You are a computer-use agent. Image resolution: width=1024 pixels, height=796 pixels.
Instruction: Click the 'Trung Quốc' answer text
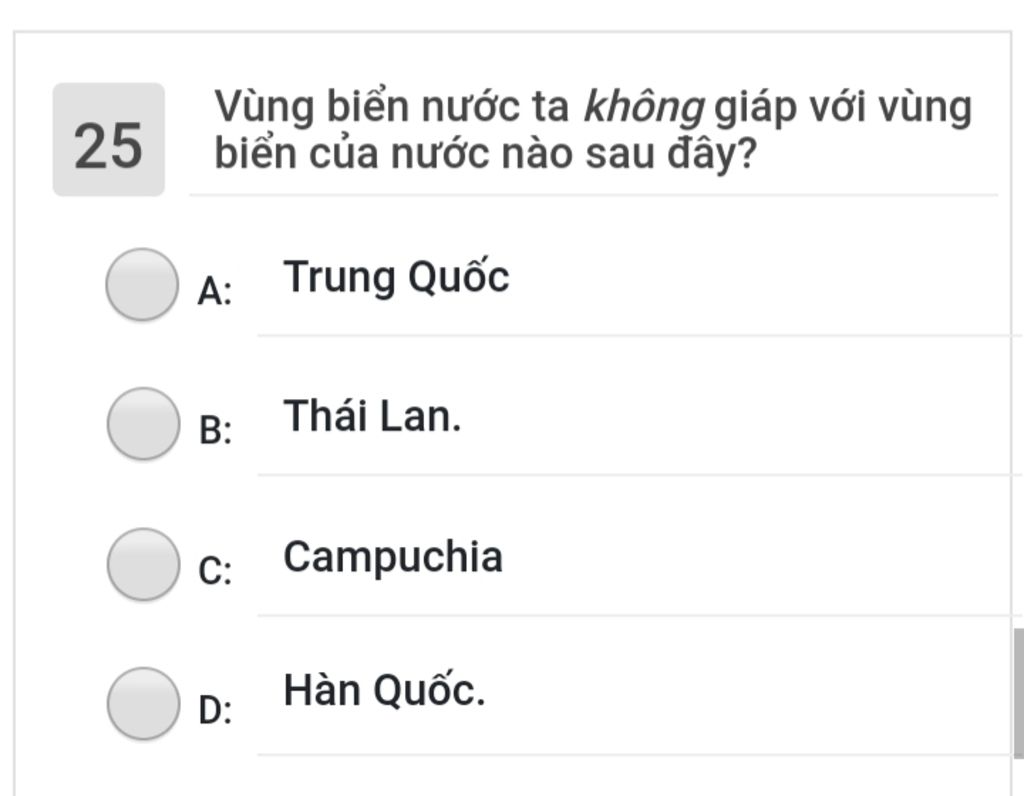(x=396, y=277)
